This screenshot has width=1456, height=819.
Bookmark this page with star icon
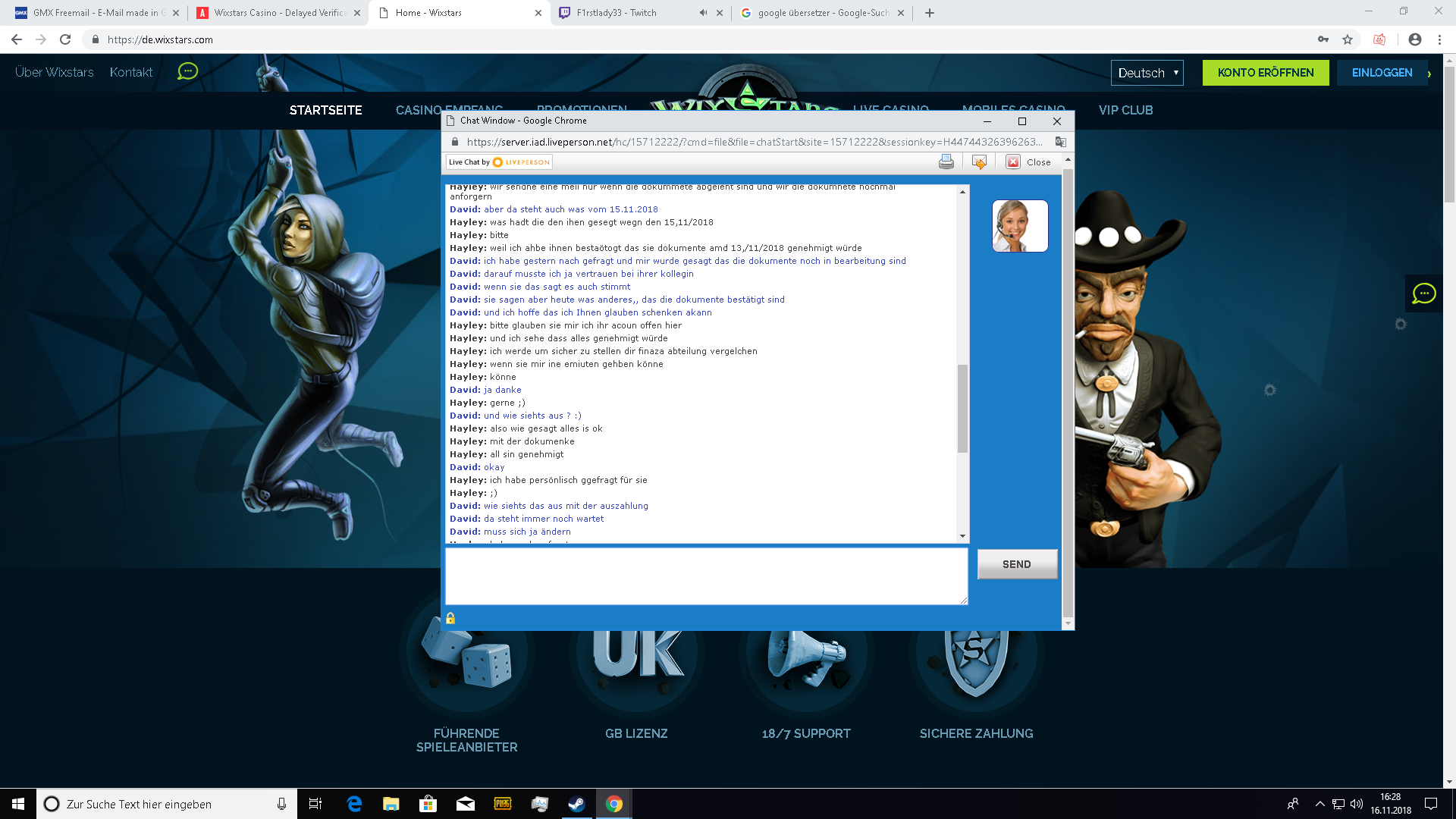[1347, 39]
